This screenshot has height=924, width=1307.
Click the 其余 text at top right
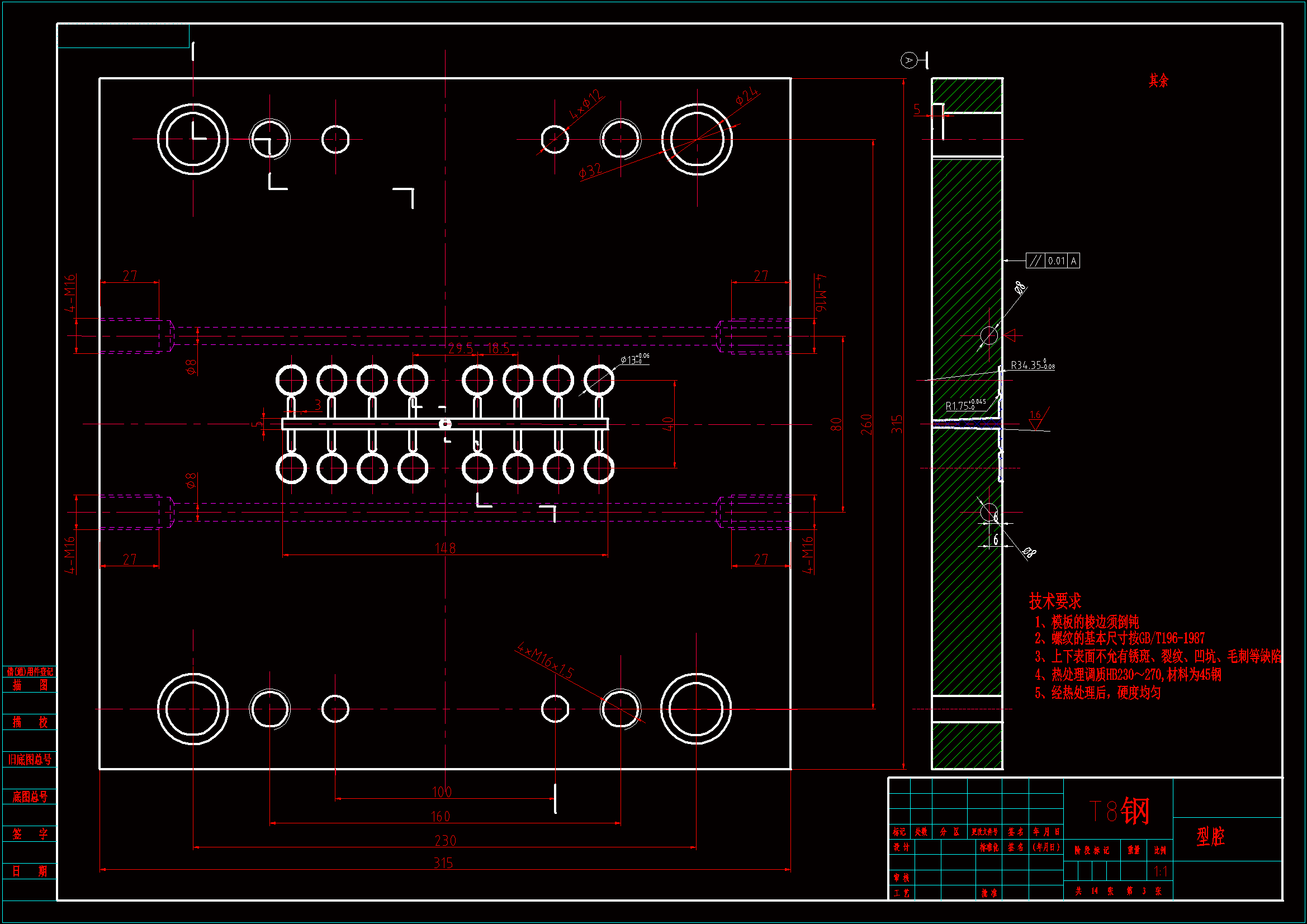point(1158,80)
